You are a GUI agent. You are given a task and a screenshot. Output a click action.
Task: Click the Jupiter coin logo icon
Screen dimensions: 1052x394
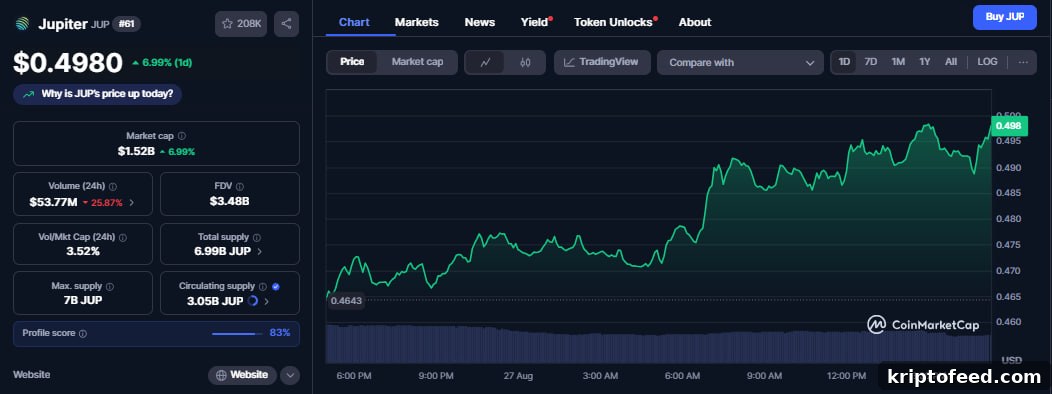click(22, 24)
